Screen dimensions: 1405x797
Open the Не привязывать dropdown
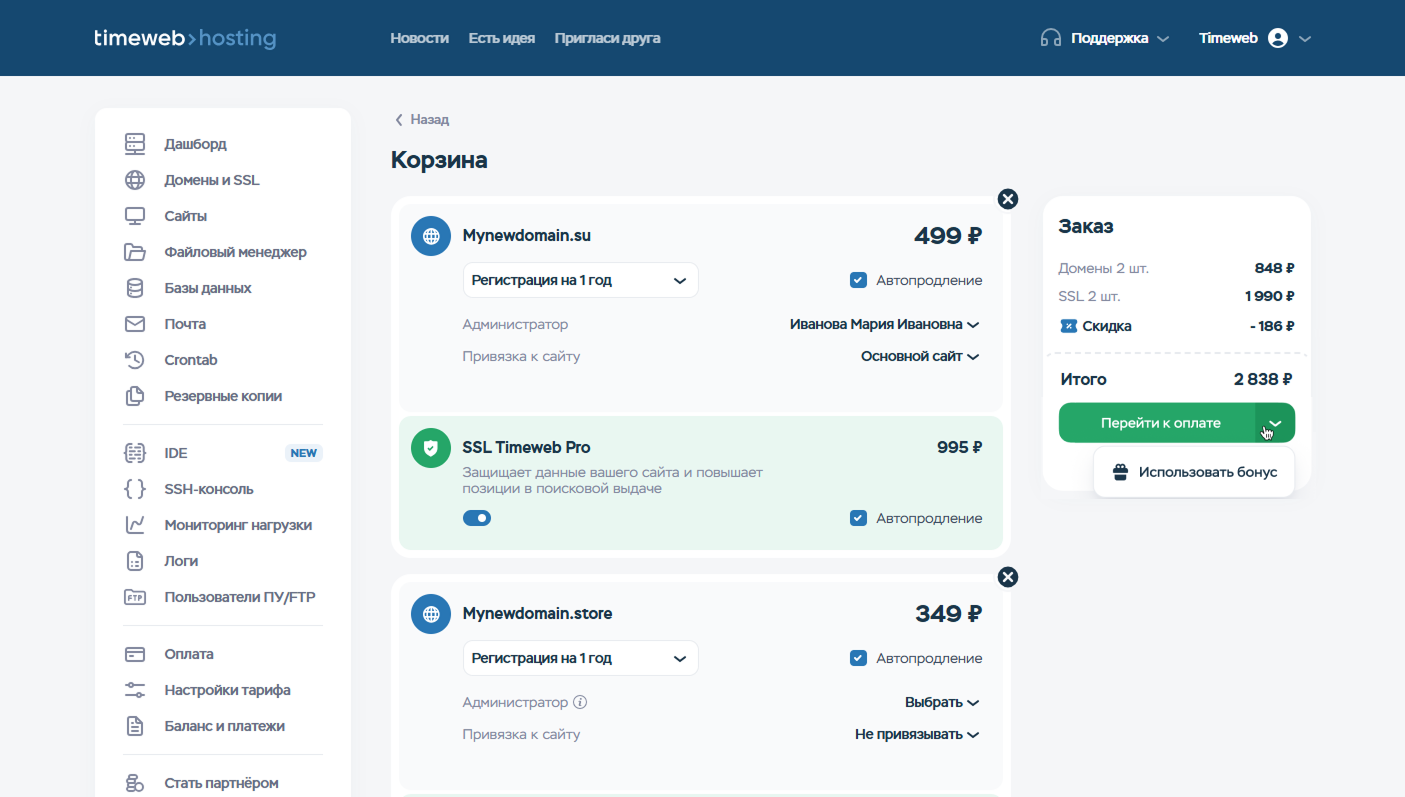pos(917,734)
